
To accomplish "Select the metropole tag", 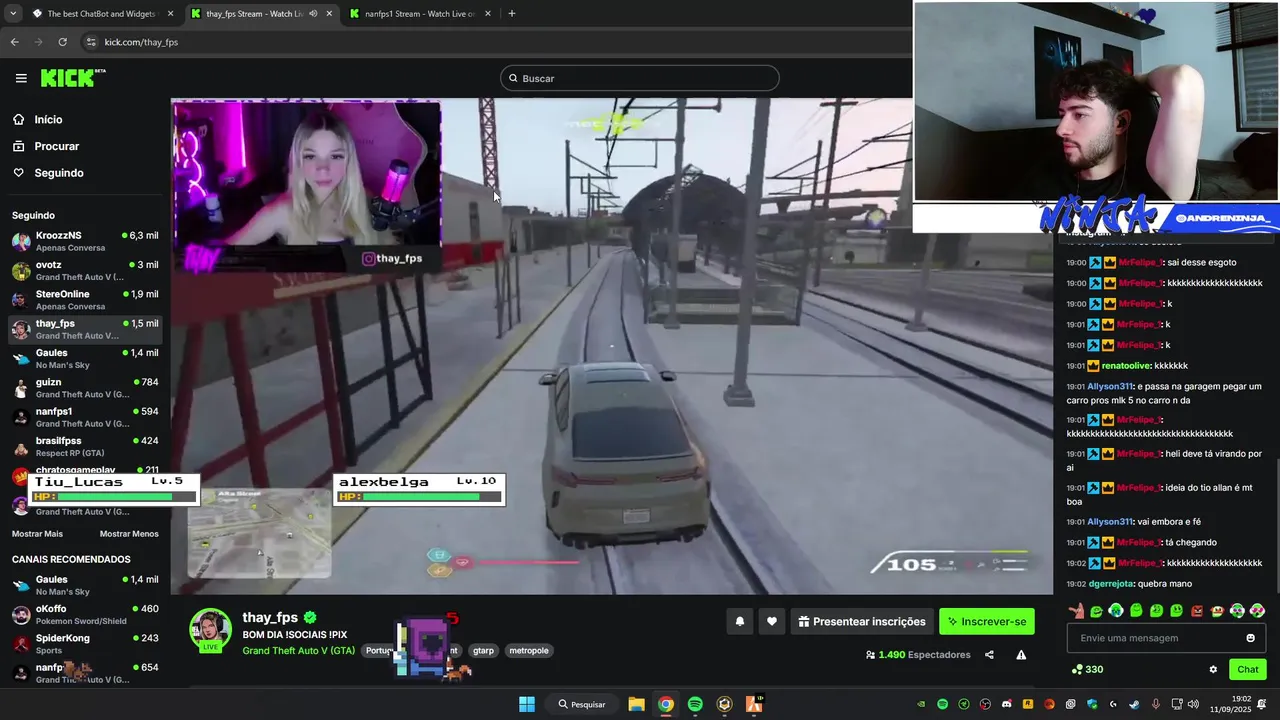I will [529, 650].
